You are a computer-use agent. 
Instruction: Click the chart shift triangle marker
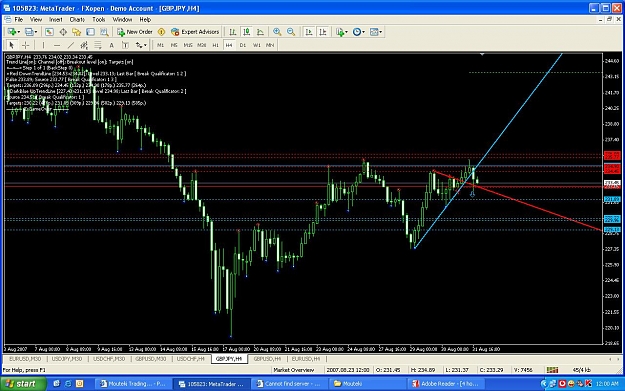(x=482, y=54)
